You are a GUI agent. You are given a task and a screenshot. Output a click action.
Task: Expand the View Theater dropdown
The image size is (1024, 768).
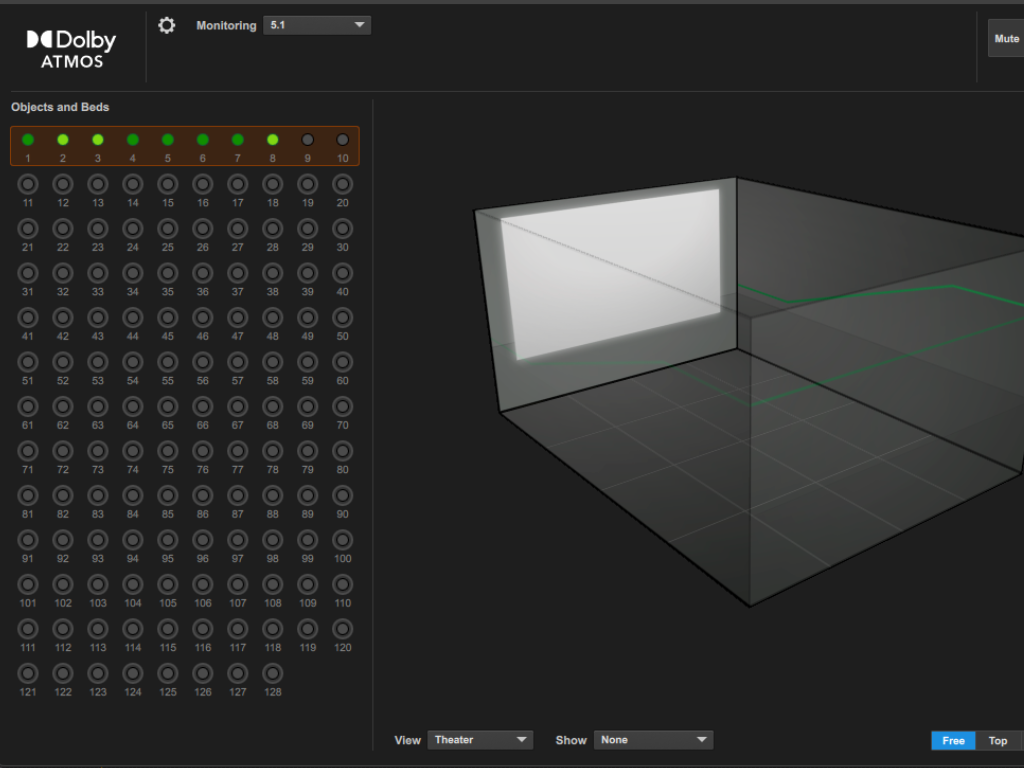click(480, 740)
